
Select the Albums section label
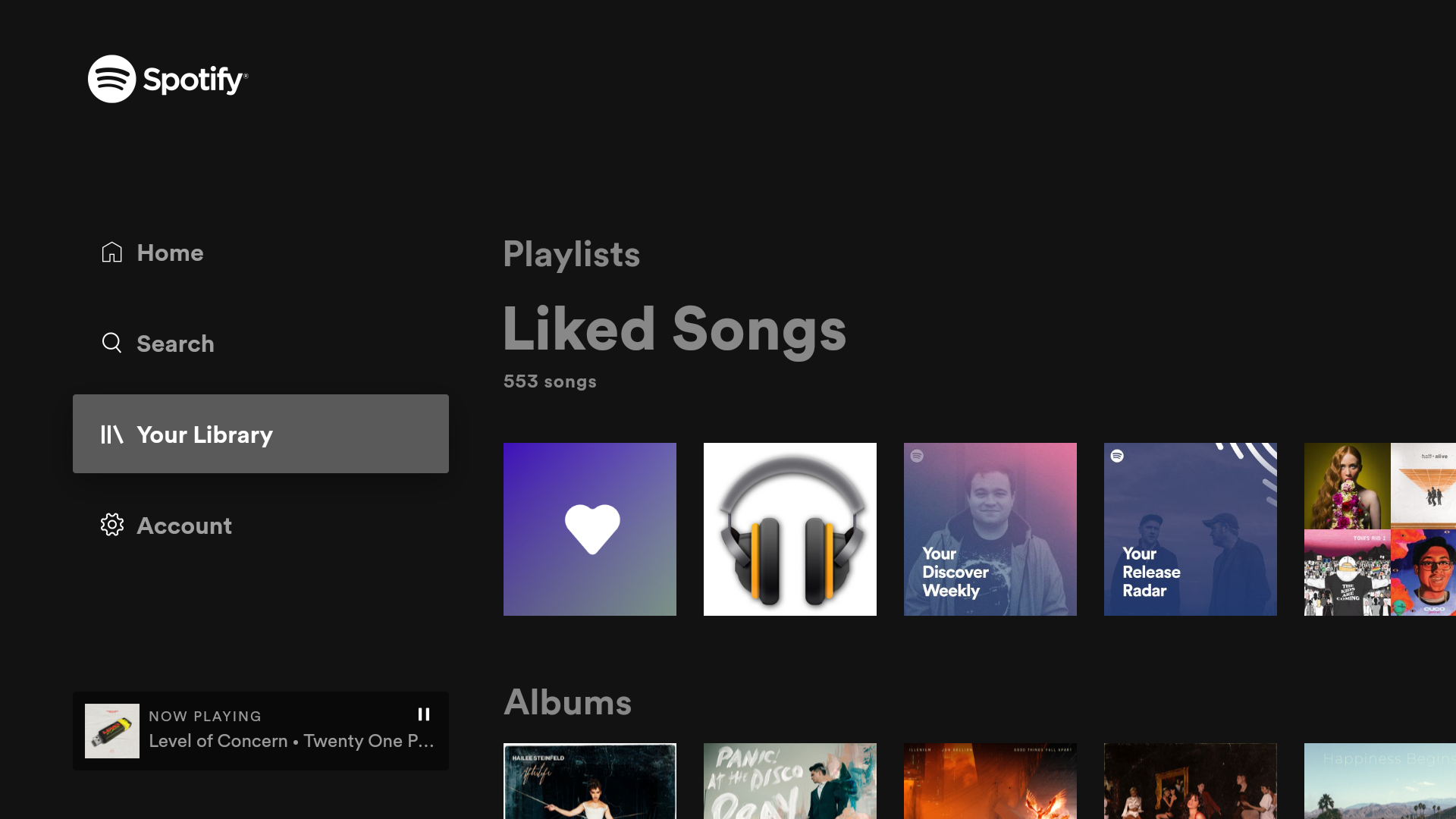pos(567,701)
